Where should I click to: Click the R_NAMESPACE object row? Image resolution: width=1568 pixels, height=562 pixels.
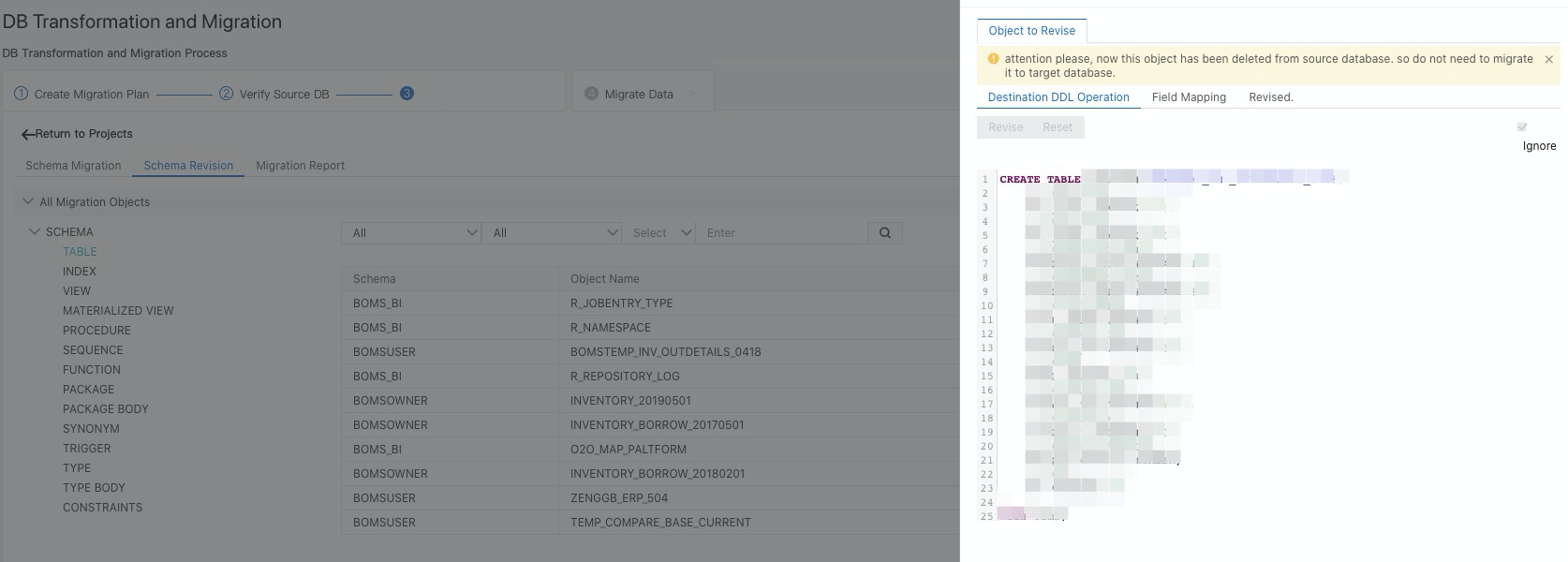tap(650, 327)
